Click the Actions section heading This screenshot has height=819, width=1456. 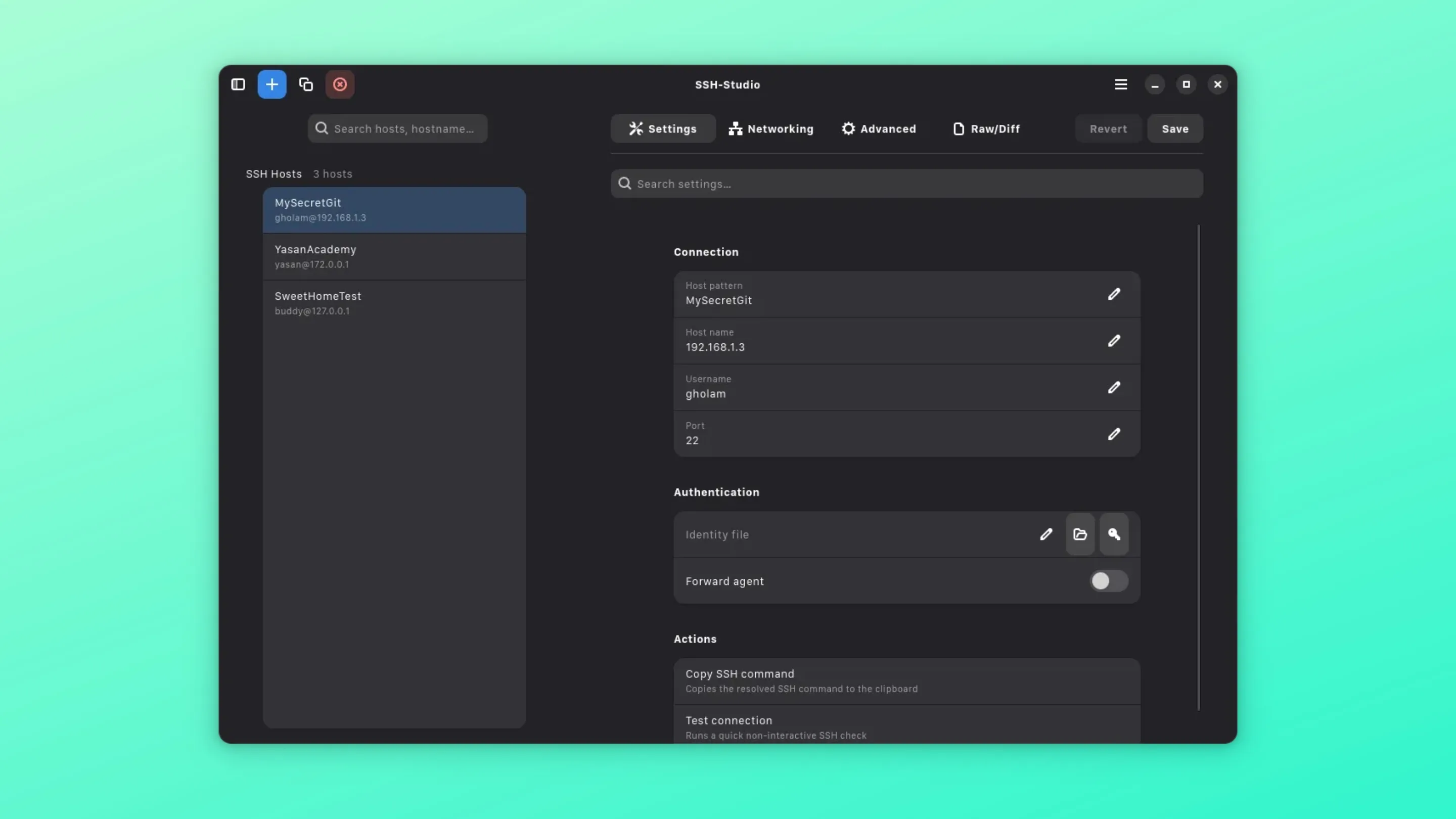[x=695, y=639]
